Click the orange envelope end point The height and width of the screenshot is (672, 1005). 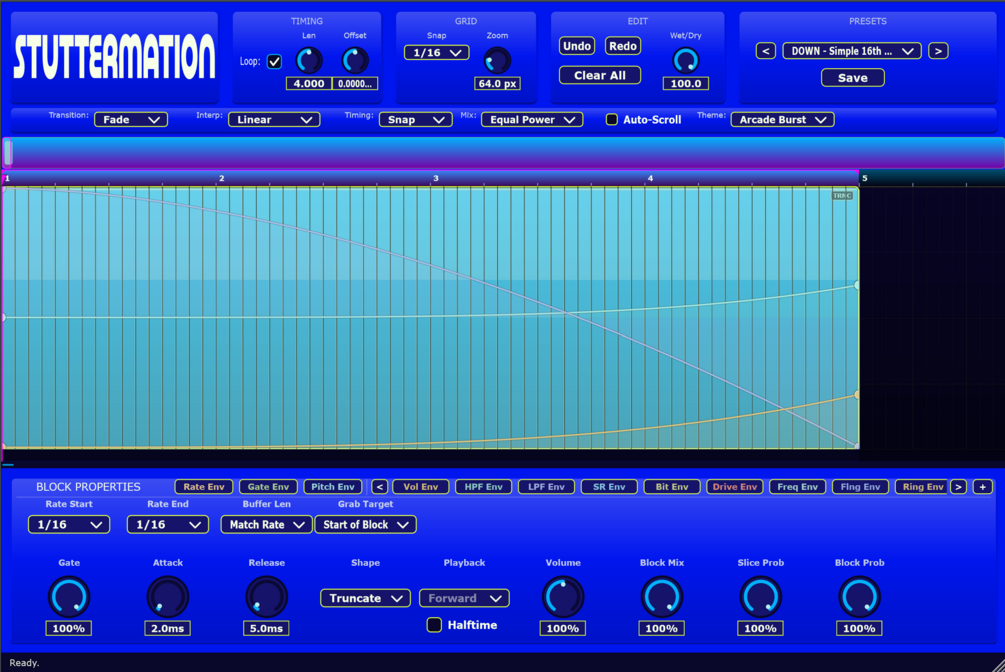click(x=857, y=395)
